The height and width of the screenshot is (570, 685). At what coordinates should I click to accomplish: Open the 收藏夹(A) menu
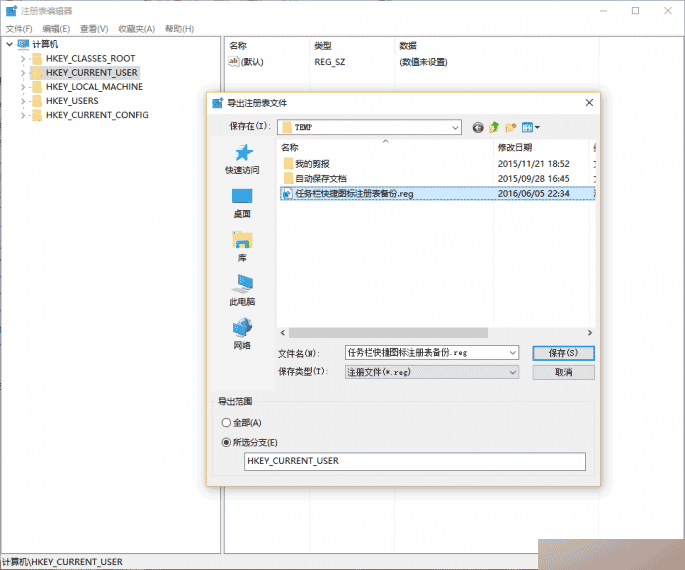point(137,29)
